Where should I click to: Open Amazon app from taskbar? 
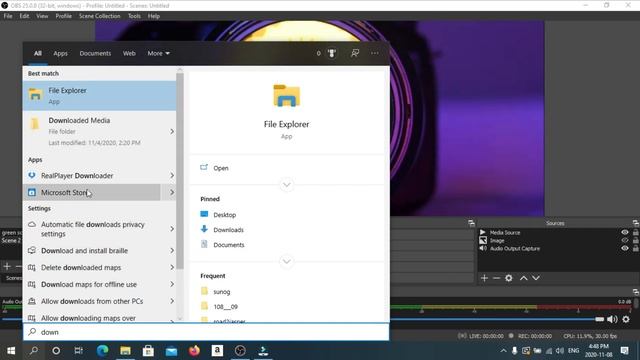click(x=217, y=351)
